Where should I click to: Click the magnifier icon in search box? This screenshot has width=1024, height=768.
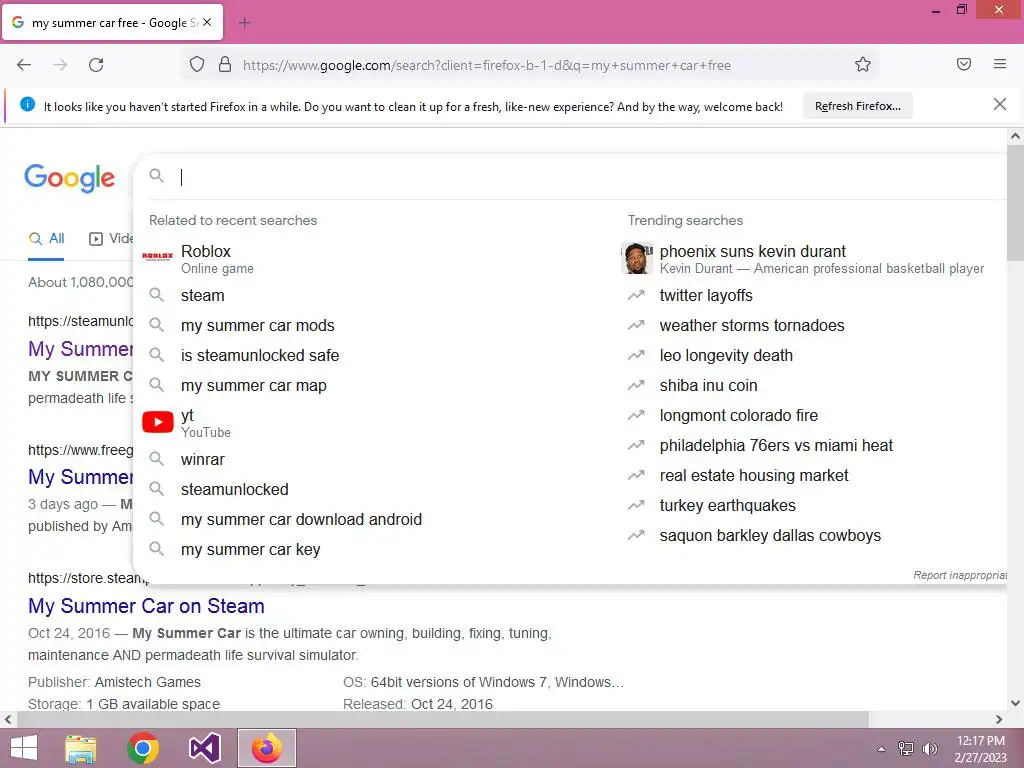point(156,176)
